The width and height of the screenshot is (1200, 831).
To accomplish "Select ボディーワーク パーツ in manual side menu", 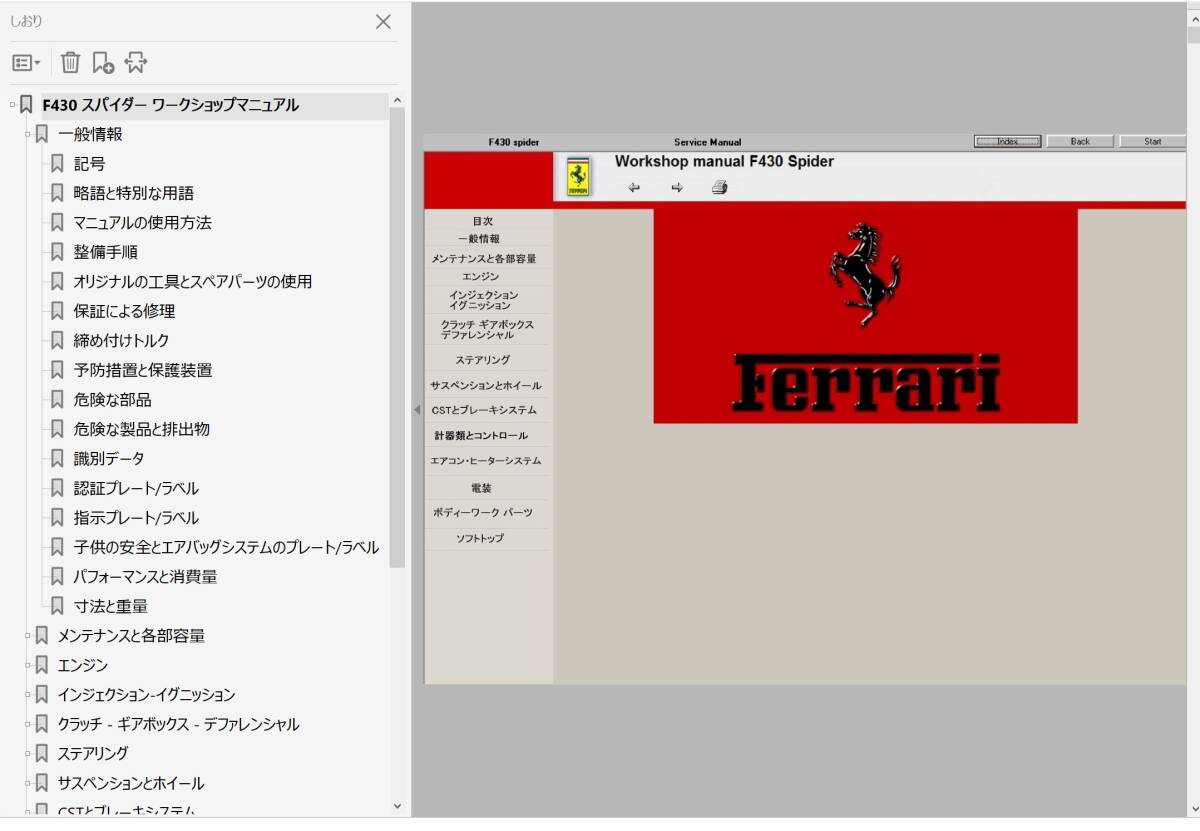I will click(483, 512).
